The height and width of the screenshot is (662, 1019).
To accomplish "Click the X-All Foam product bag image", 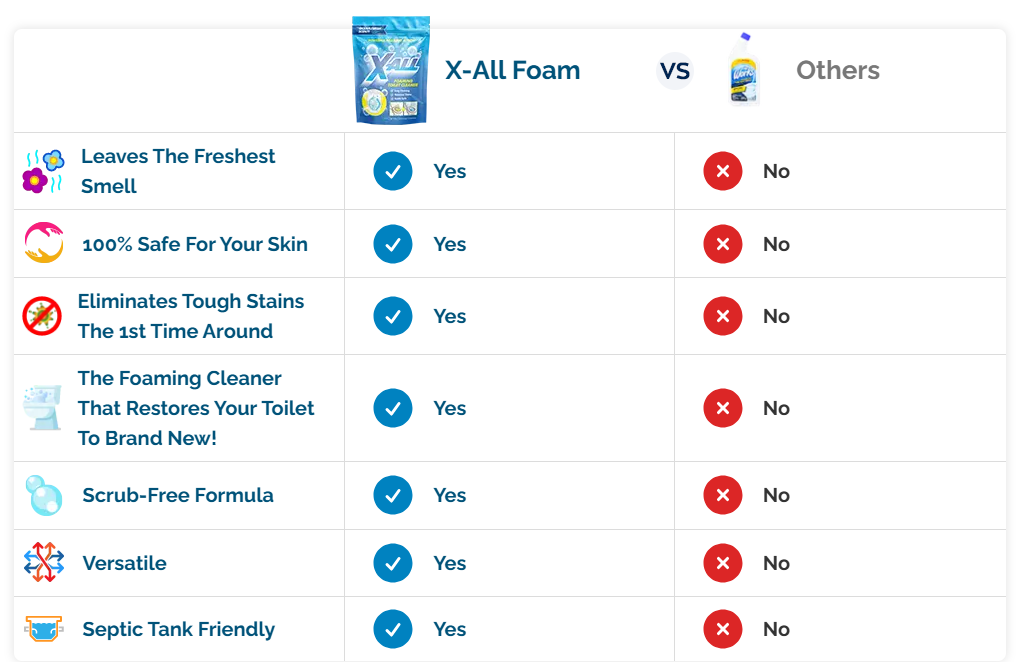I will click(x=391, y=70).
